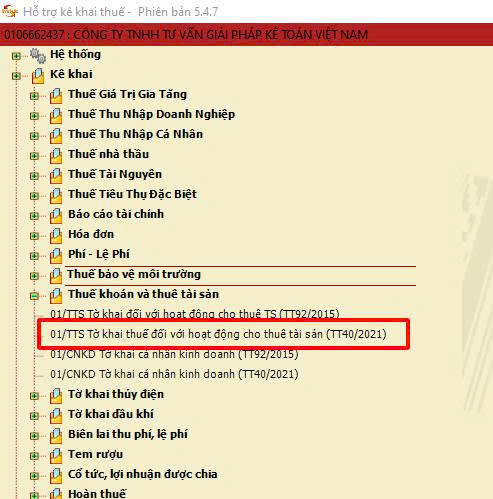Expand Thuế Tiêu Thụ Đặc Biệt branch
The image size is (493, 499).
(x=34, y=196)
